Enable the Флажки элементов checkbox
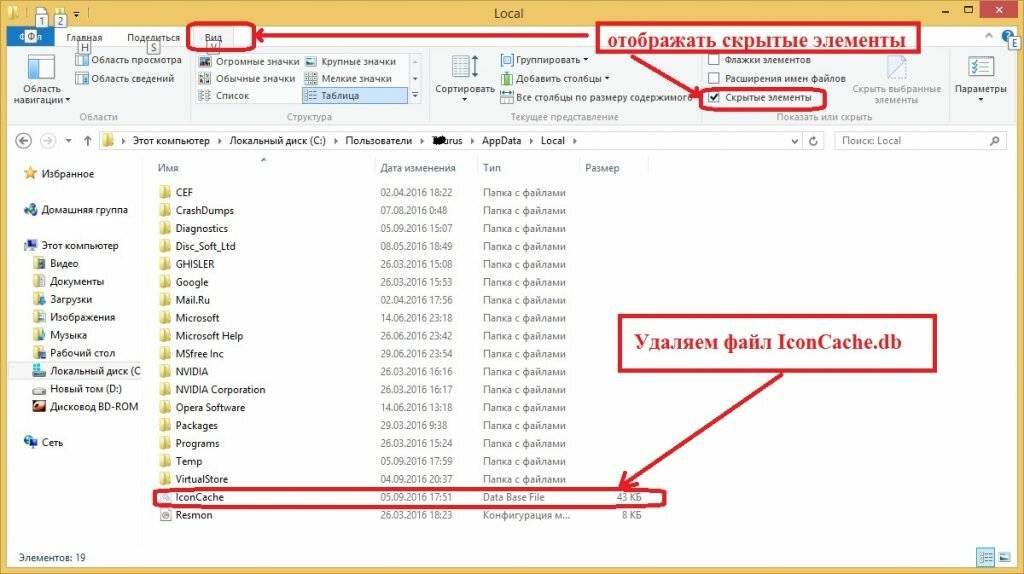The height and width of the screenshot is (574, 1024). (713, 60)
